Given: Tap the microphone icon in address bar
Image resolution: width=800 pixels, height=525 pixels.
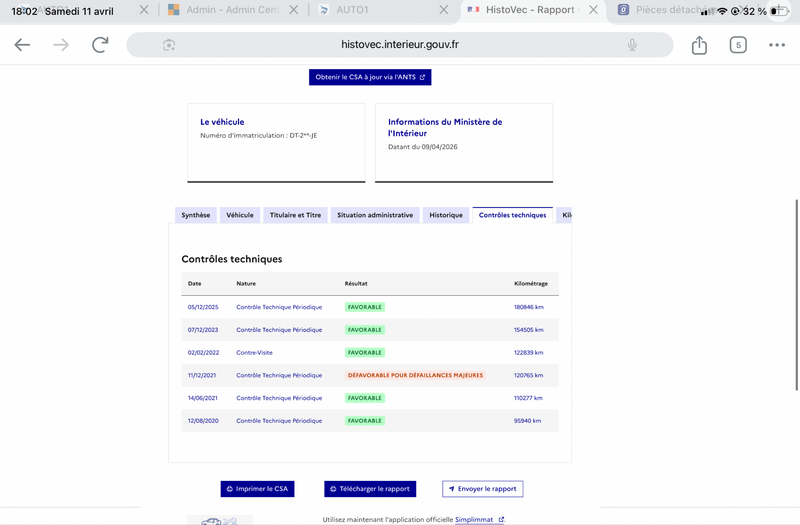Looking at the screenshot, I should [x=632, y=45].
